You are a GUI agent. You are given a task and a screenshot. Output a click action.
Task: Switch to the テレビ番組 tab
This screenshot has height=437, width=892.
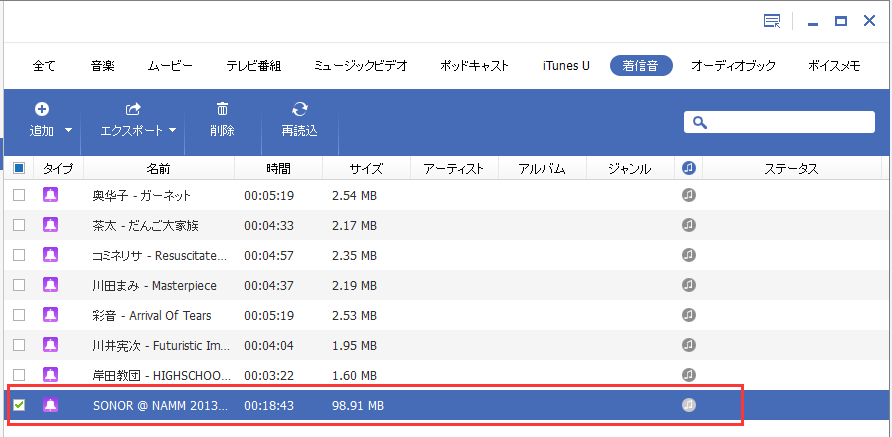coord(254,66)
